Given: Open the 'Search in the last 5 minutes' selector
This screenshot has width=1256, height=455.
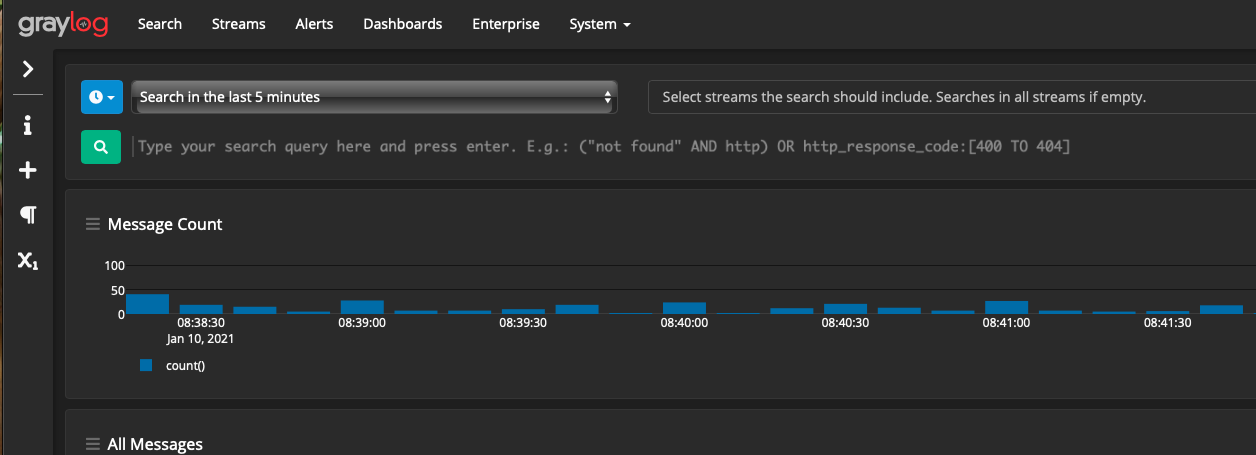Looking at the screenshot, I should (x=374, y=97).
